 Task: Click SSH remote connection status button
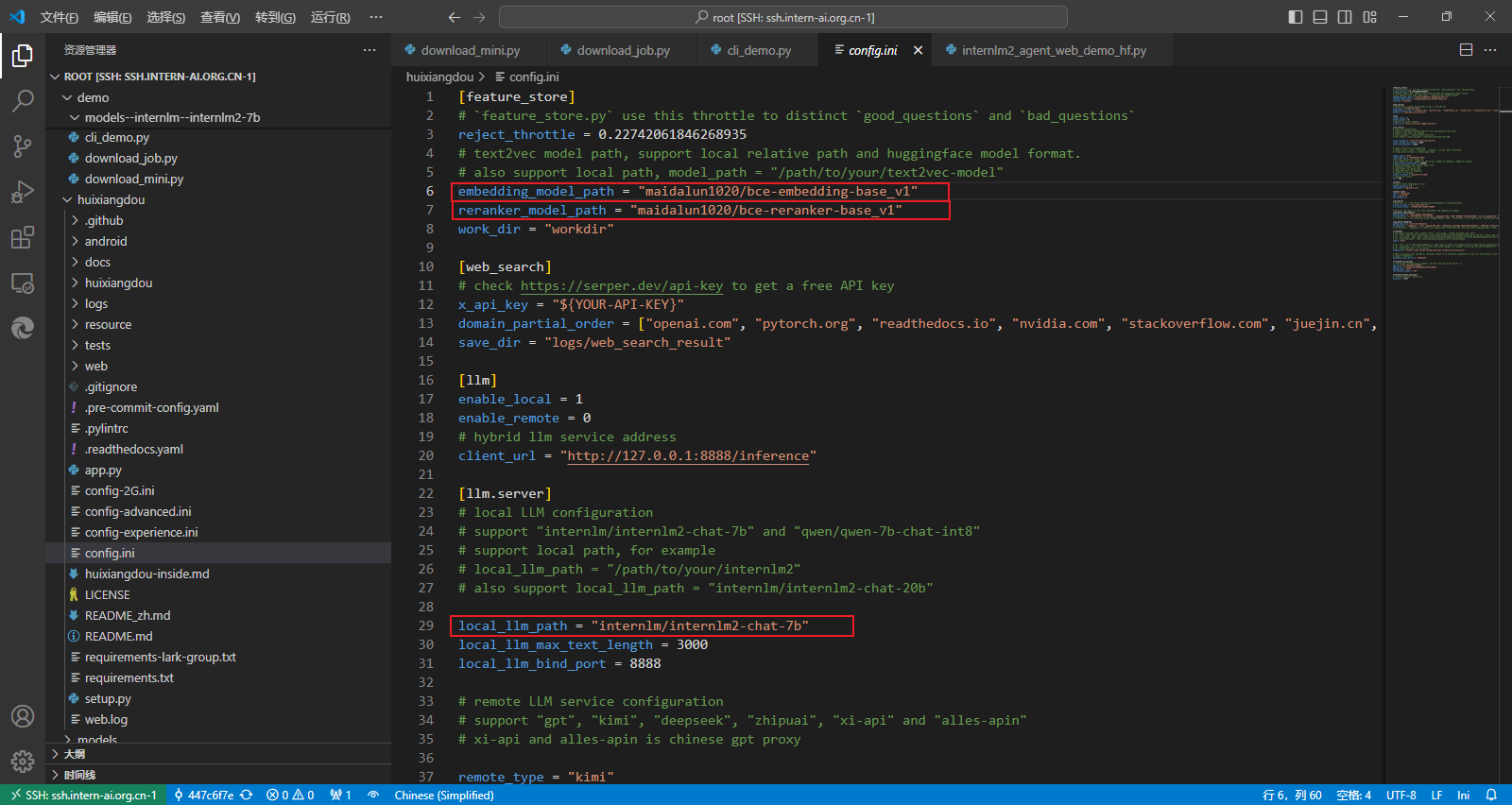[83, 795]
